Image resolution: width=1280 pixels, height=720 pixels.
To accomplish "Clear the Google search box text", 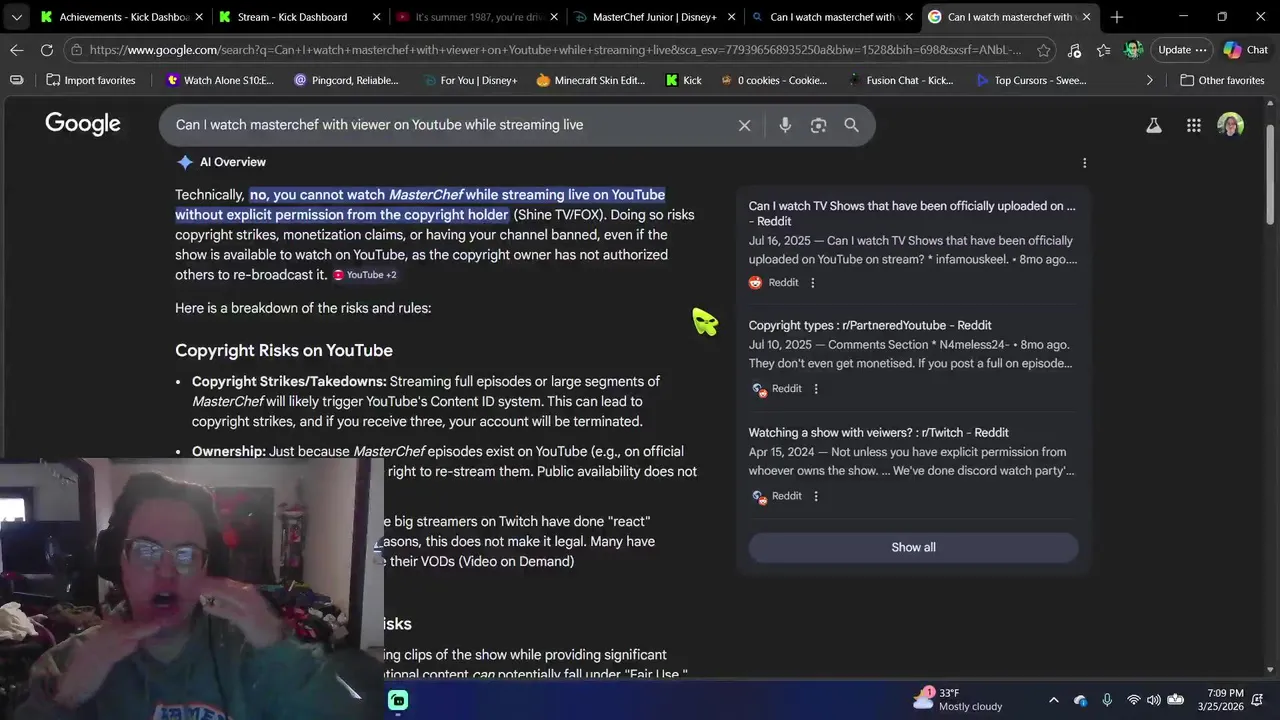I will pyautogui.click(x=744, y=125).
